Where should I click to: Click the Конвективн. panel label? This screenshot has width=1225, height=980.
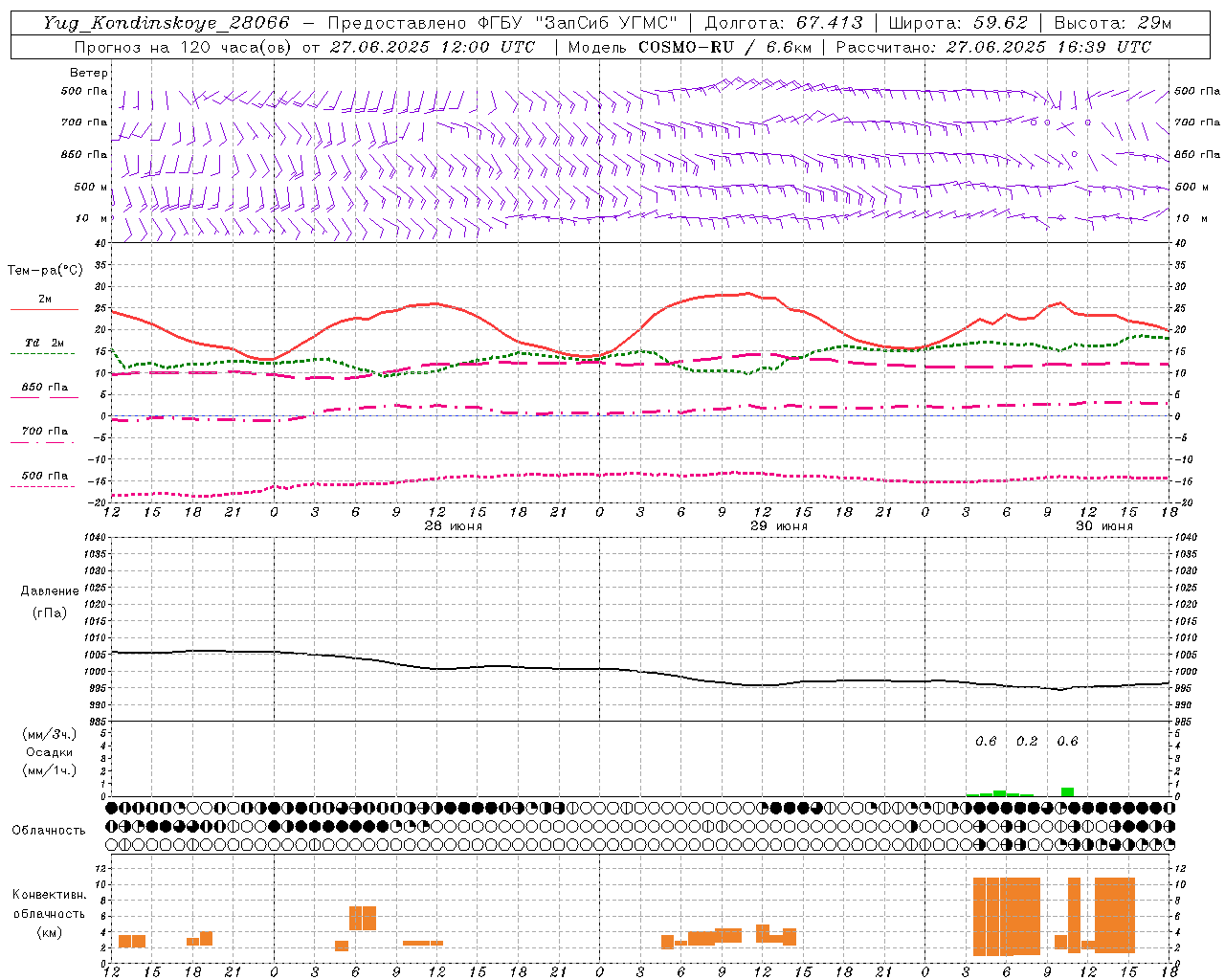[x=50, y=895]
